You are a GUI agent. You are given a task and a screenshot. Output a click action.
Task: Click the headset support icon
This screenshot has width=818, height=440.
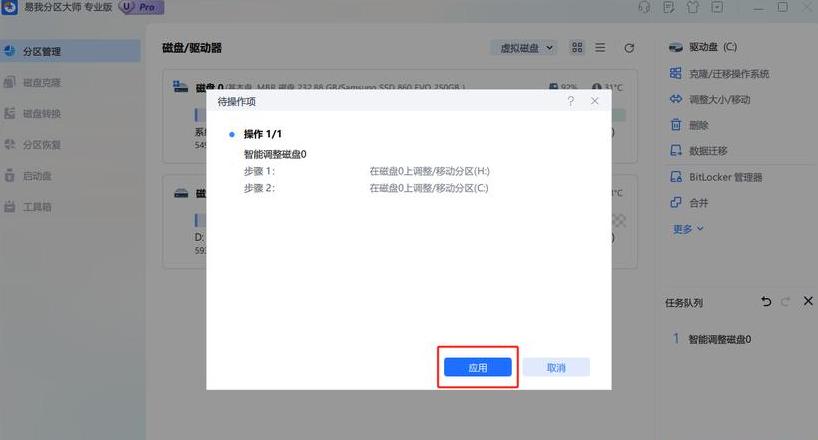(x=644, y=7)
